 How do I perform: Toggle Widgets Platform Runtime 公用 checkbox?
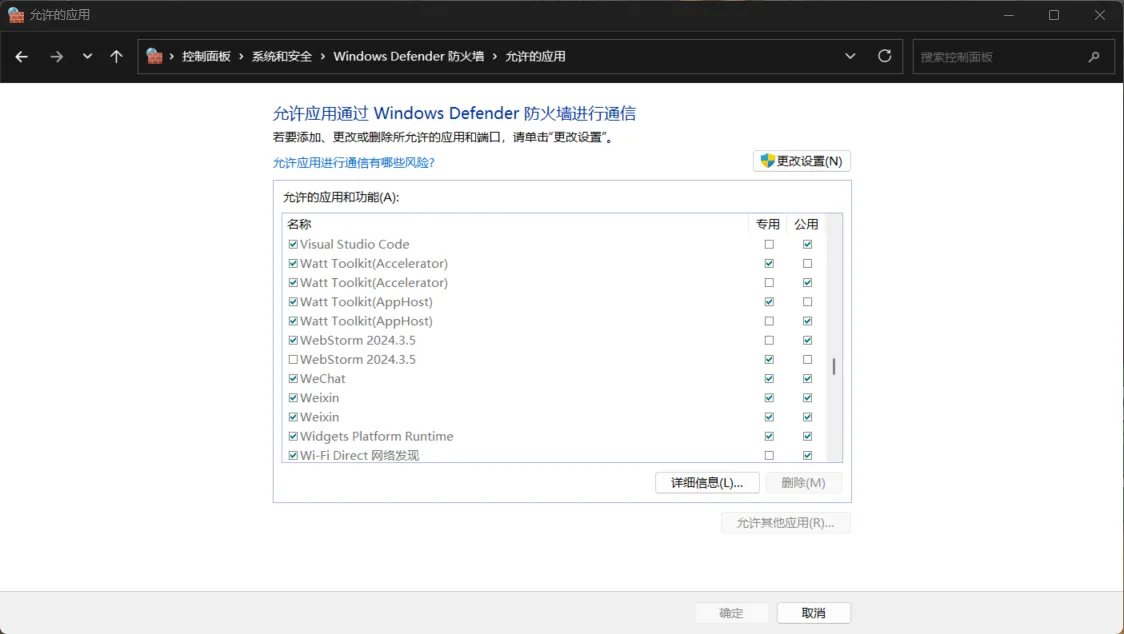808,436
